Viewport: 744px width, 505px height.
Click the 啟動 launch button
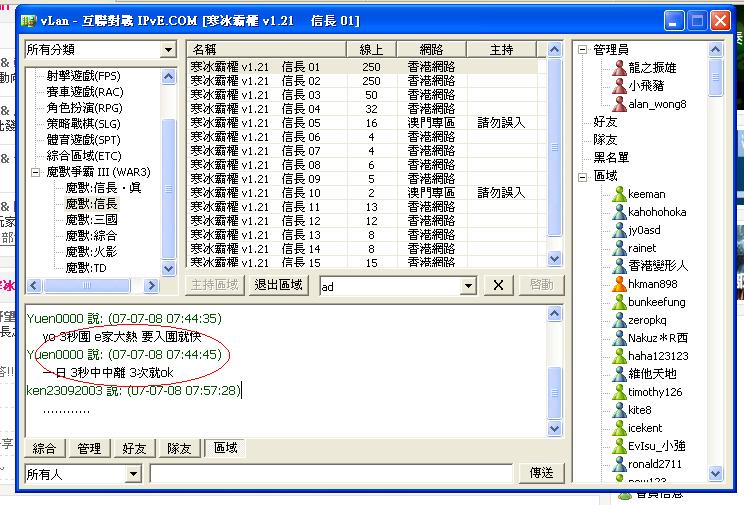click(541, 285)
